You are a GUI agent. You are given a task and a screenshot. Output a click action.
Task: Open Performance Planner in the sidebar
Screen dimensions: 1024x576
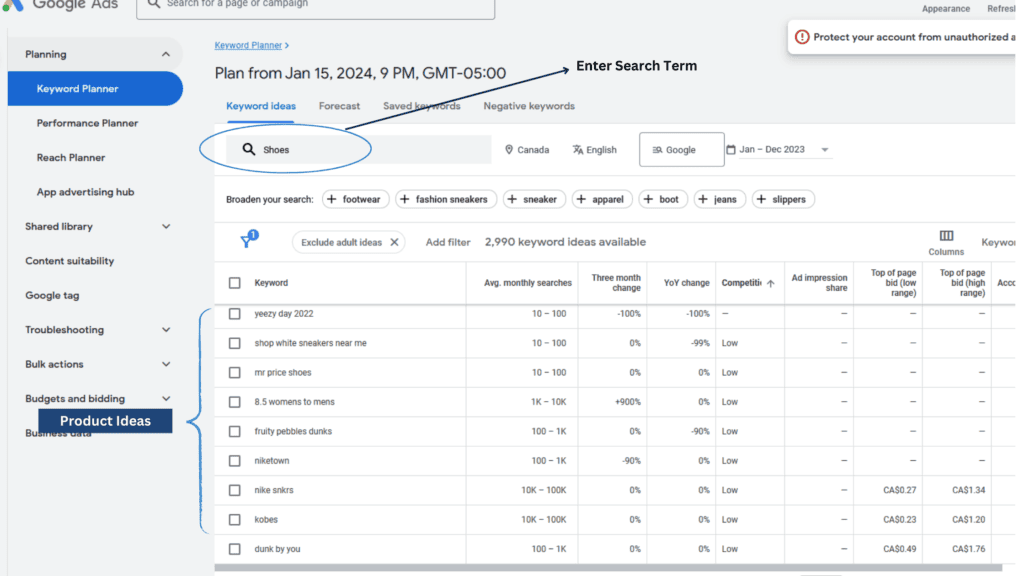pyautogui.click(x=88, y=123)
